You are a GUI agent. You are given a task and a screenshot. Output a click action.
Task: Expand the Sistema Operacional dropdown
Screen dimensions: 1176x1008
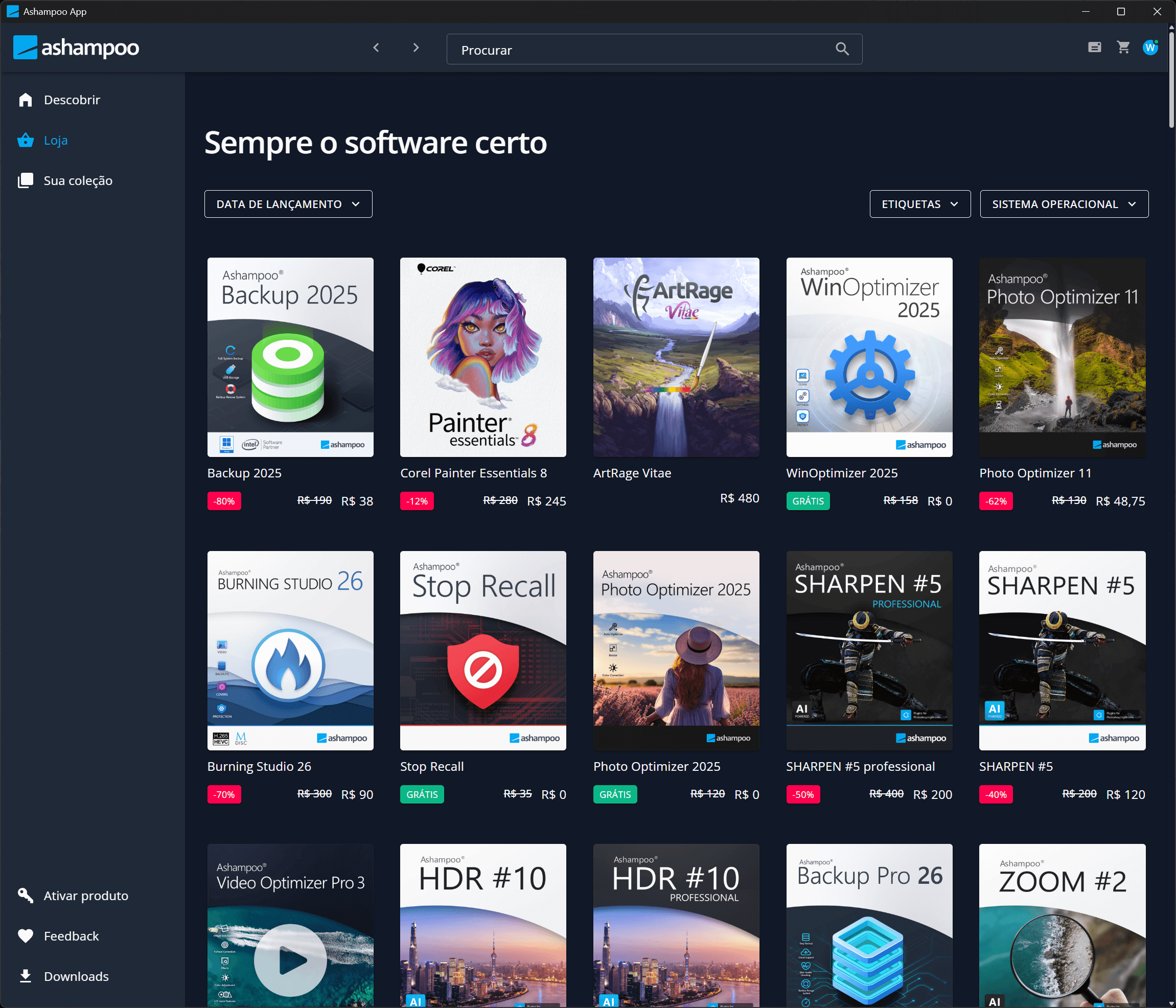[1064, 204]
